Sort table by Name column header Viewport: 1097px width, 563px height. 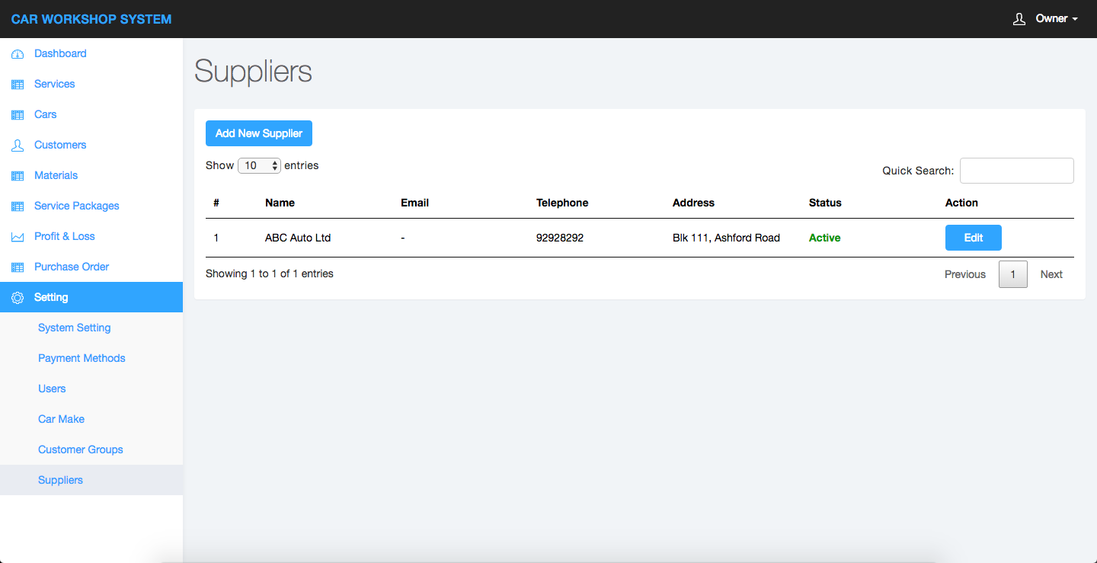click(x=280, y=203)
